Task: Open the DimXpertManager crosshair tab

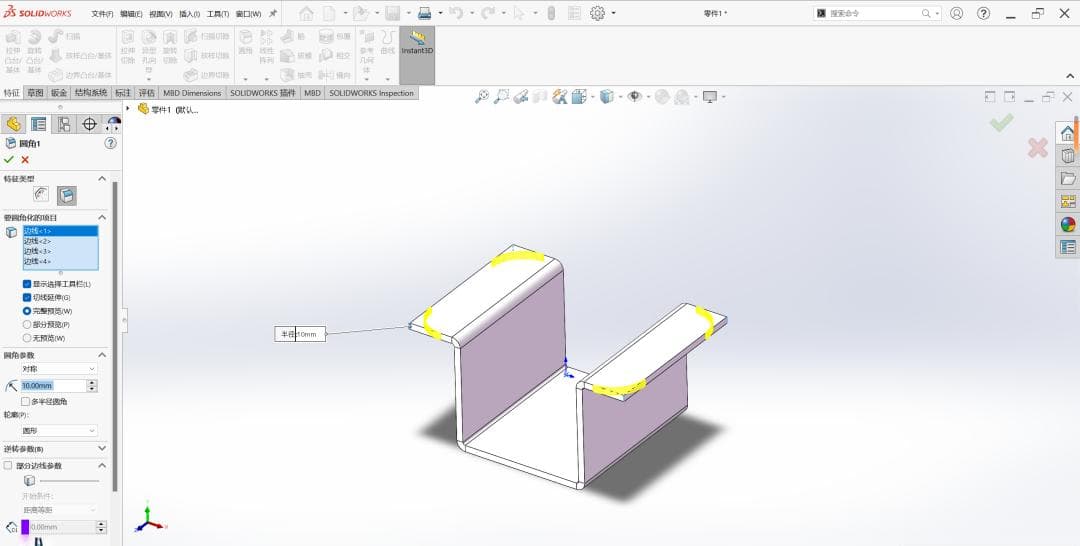Action: 90,124
